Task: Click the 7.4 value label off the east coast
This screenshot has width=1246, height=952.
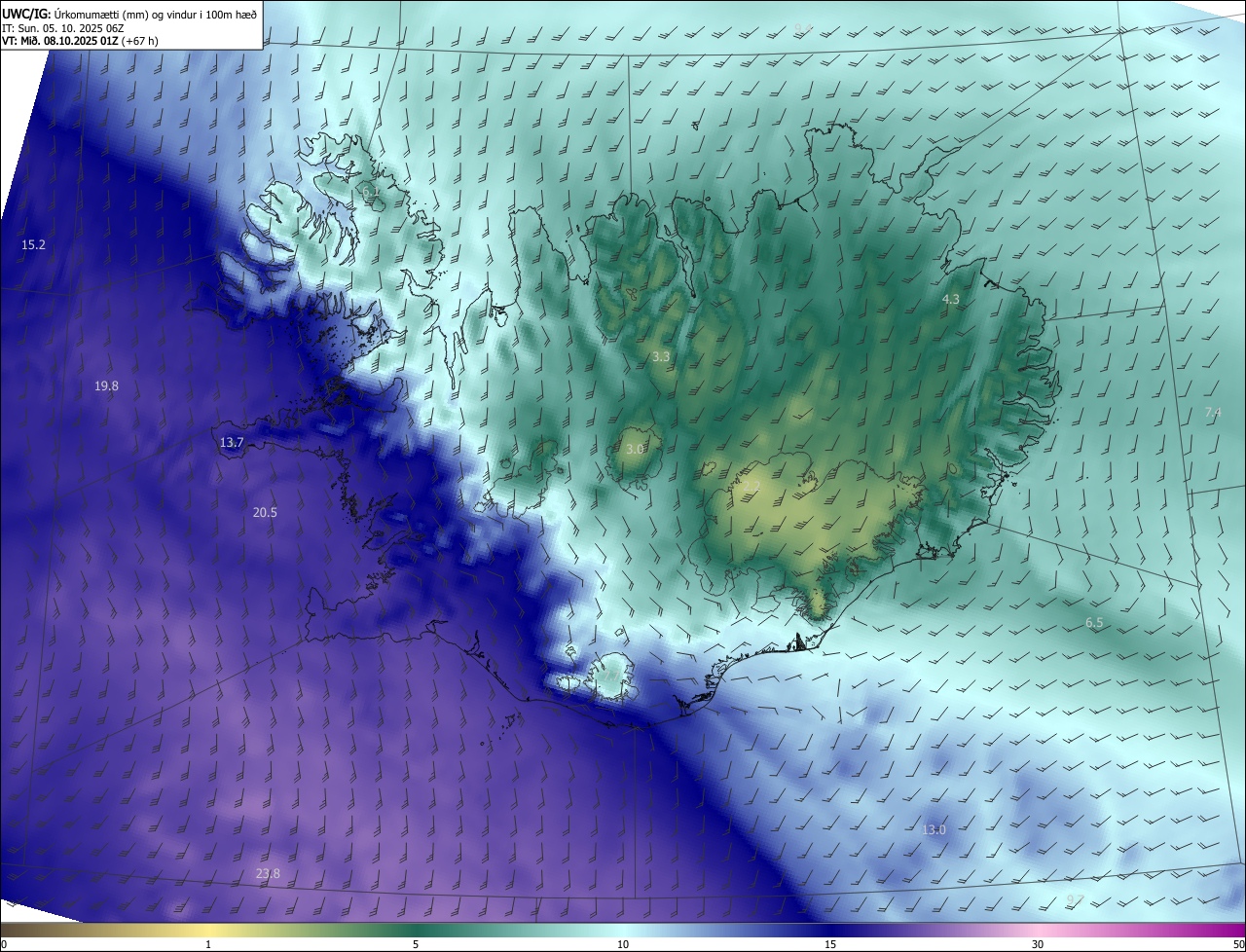Action: click(1213, 413)
